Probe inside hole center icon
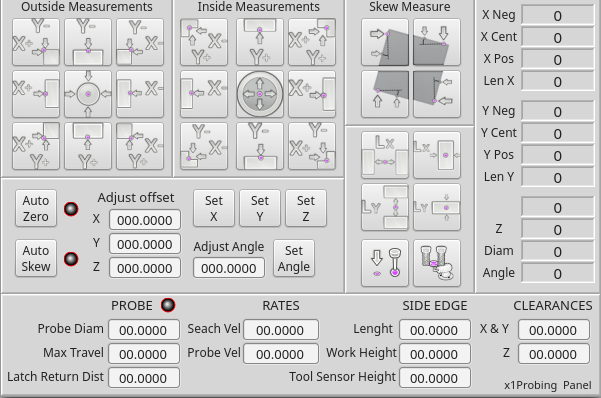Viewport: 601px width, 398px height. tap(260, 94)
